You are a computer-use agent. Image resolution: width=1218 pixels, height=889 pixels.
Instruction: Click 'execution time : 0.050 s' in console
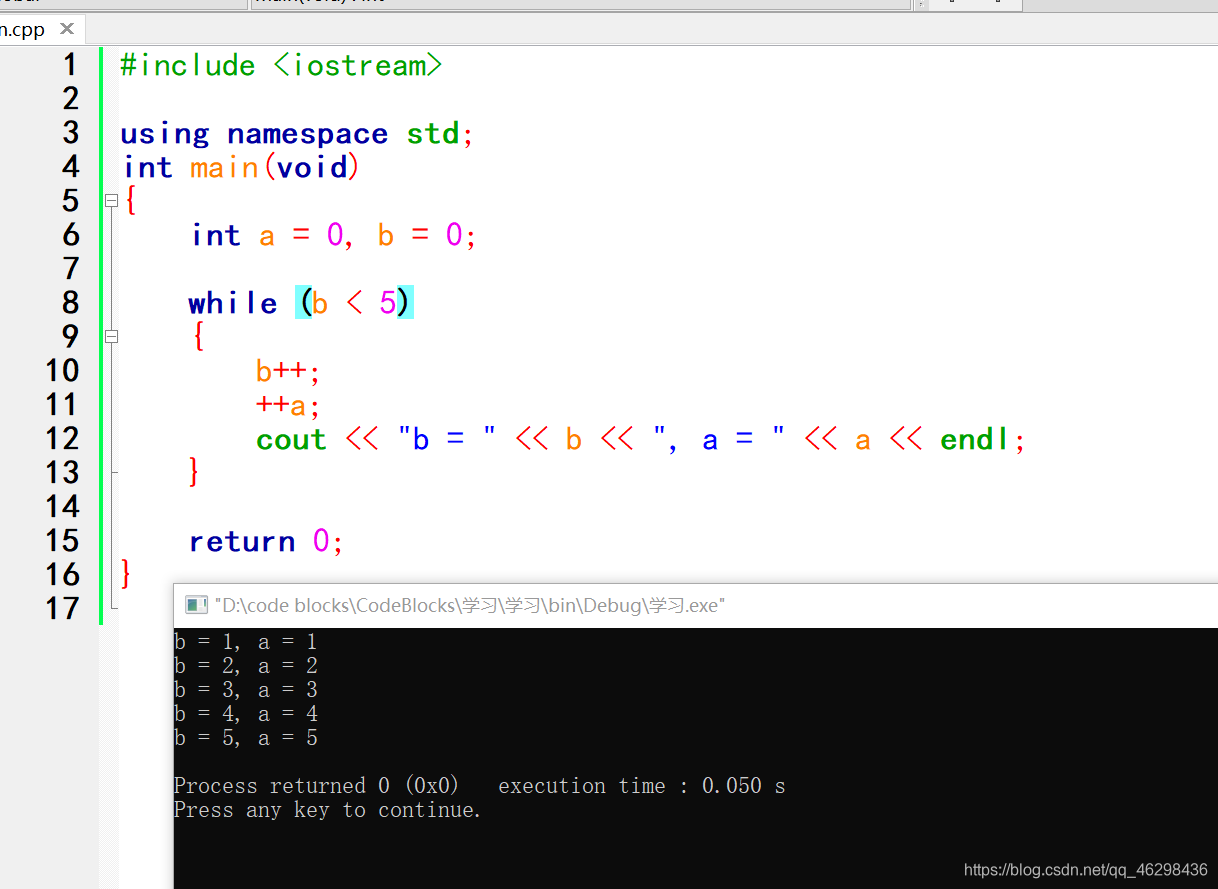tap(642, 786)
